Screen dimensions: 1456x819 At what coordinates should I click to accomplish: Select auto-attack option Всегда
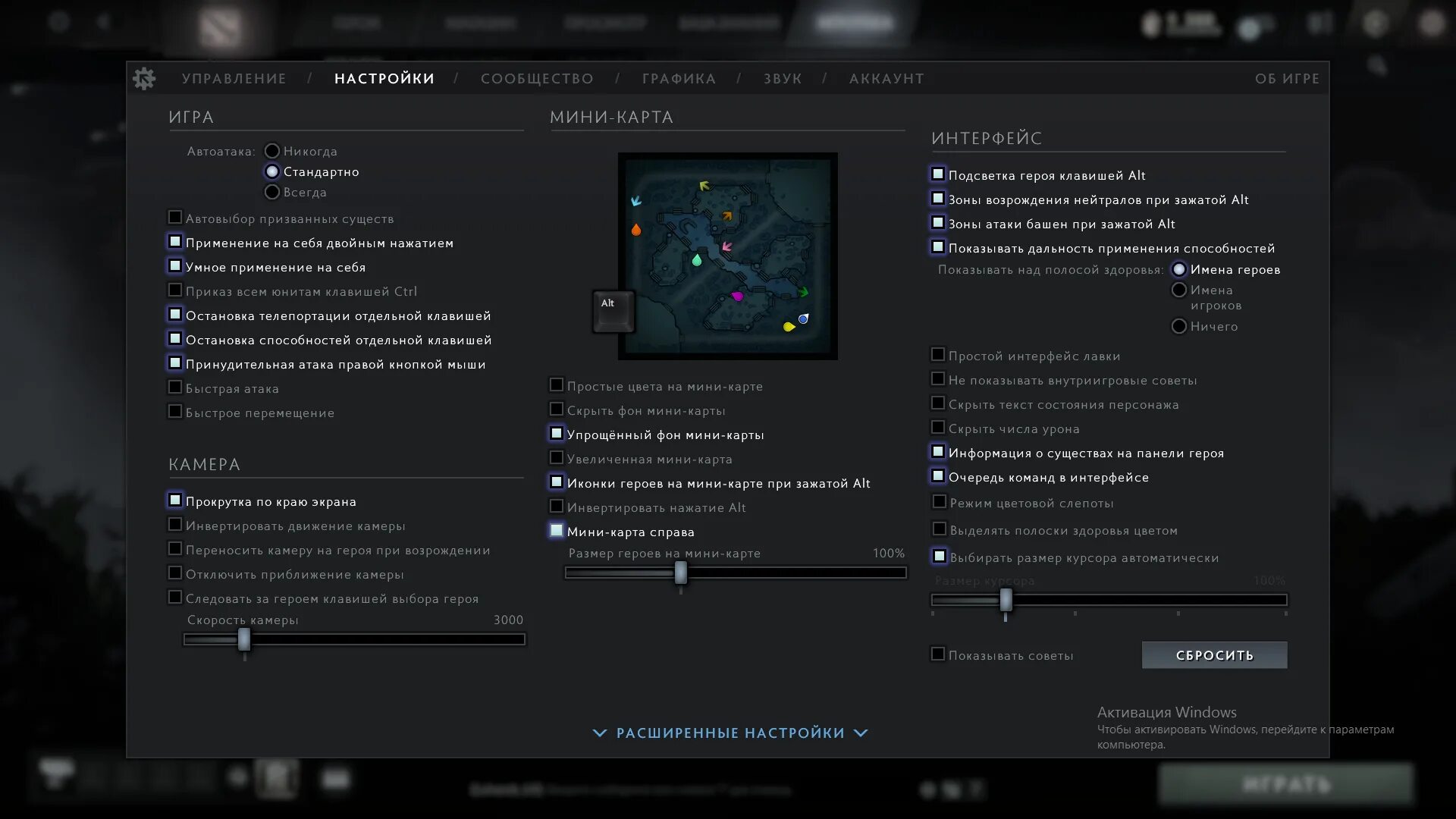(x=272, y=192)
